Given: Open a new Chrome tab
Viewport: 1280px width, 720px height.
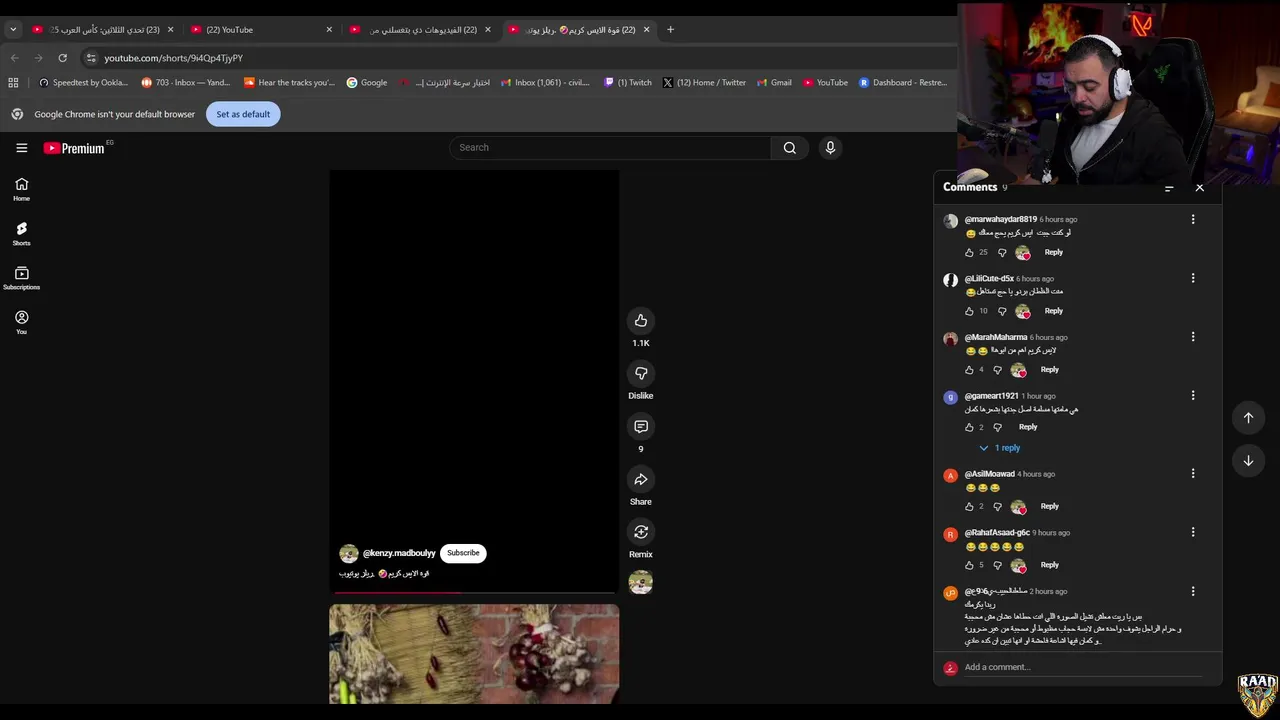Looking at the screenshot, I should click(670, 30).
